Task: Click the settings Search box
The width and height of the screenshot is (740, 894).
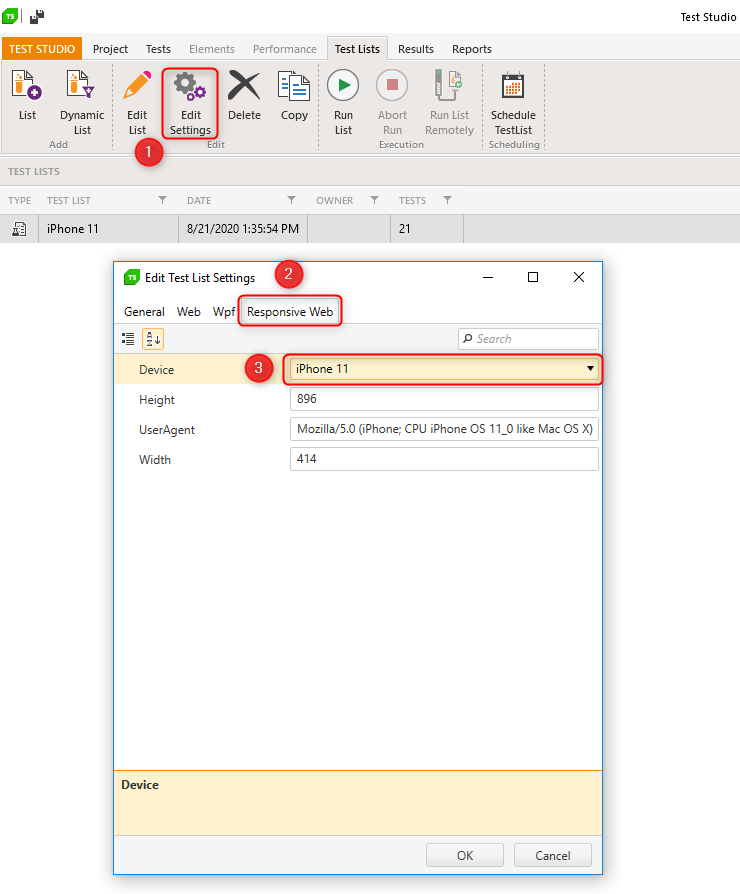Action: tap(528, 339)
